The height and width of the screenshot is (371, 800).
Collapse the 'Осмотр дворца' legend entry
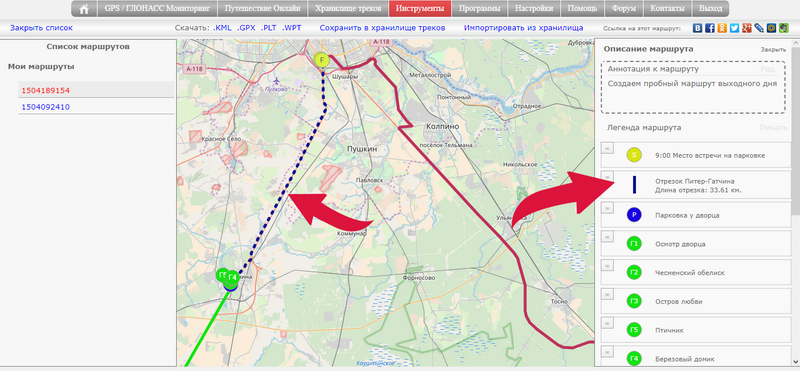click(x=608, y=237)
